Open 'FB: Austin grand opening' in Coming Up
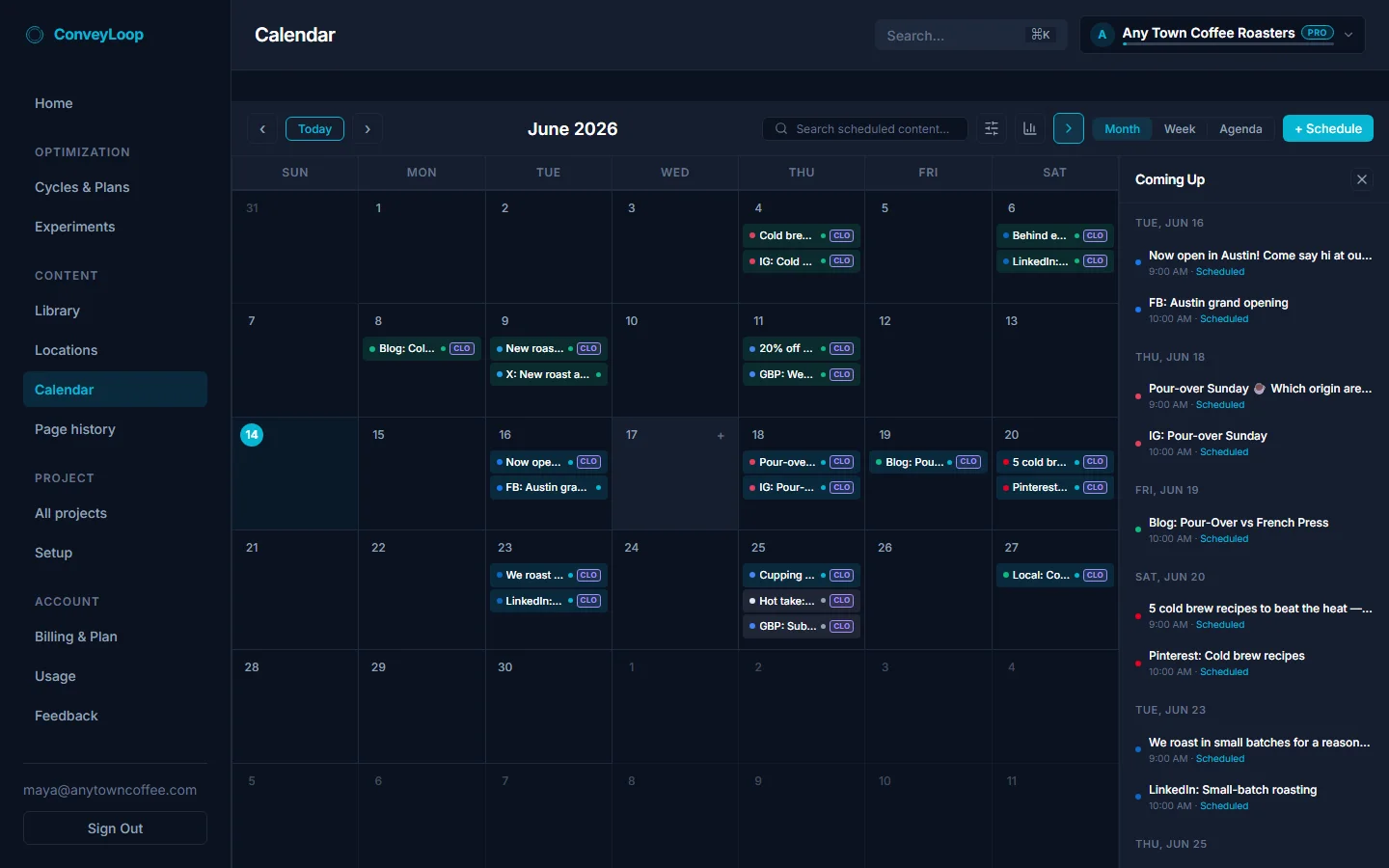Image resolution: width=1389 pixels, height=868 pixels. (1254, 310)
